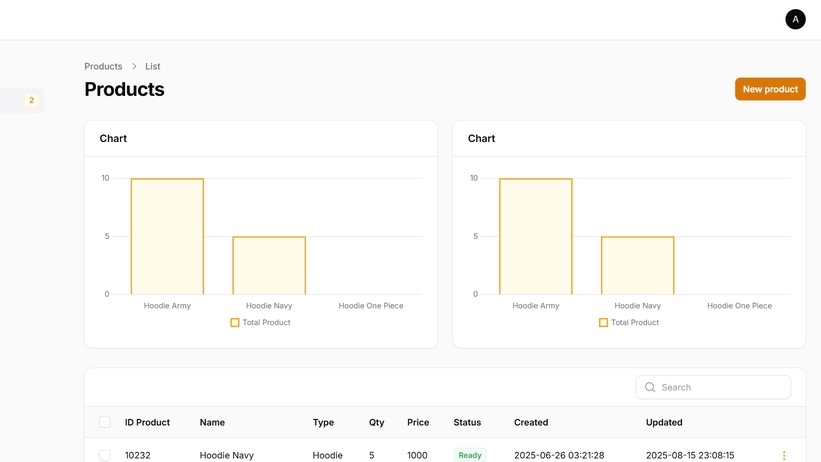Click the Hoodie Navy bar in left chart
The height and width of the screenshot is (462, 821).
click(x=269, y=266)
